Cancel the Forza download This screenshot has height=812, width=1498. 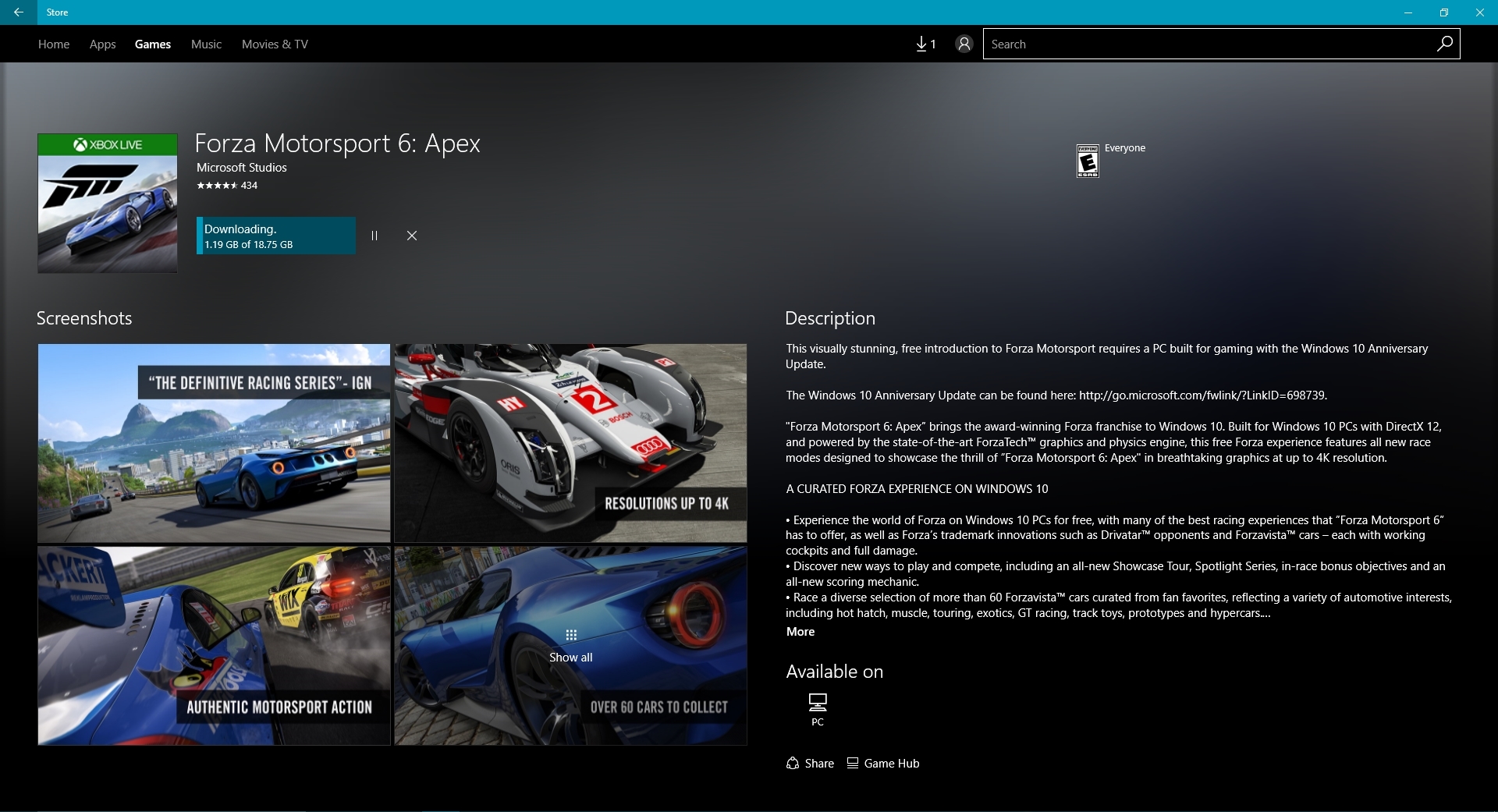412,236
